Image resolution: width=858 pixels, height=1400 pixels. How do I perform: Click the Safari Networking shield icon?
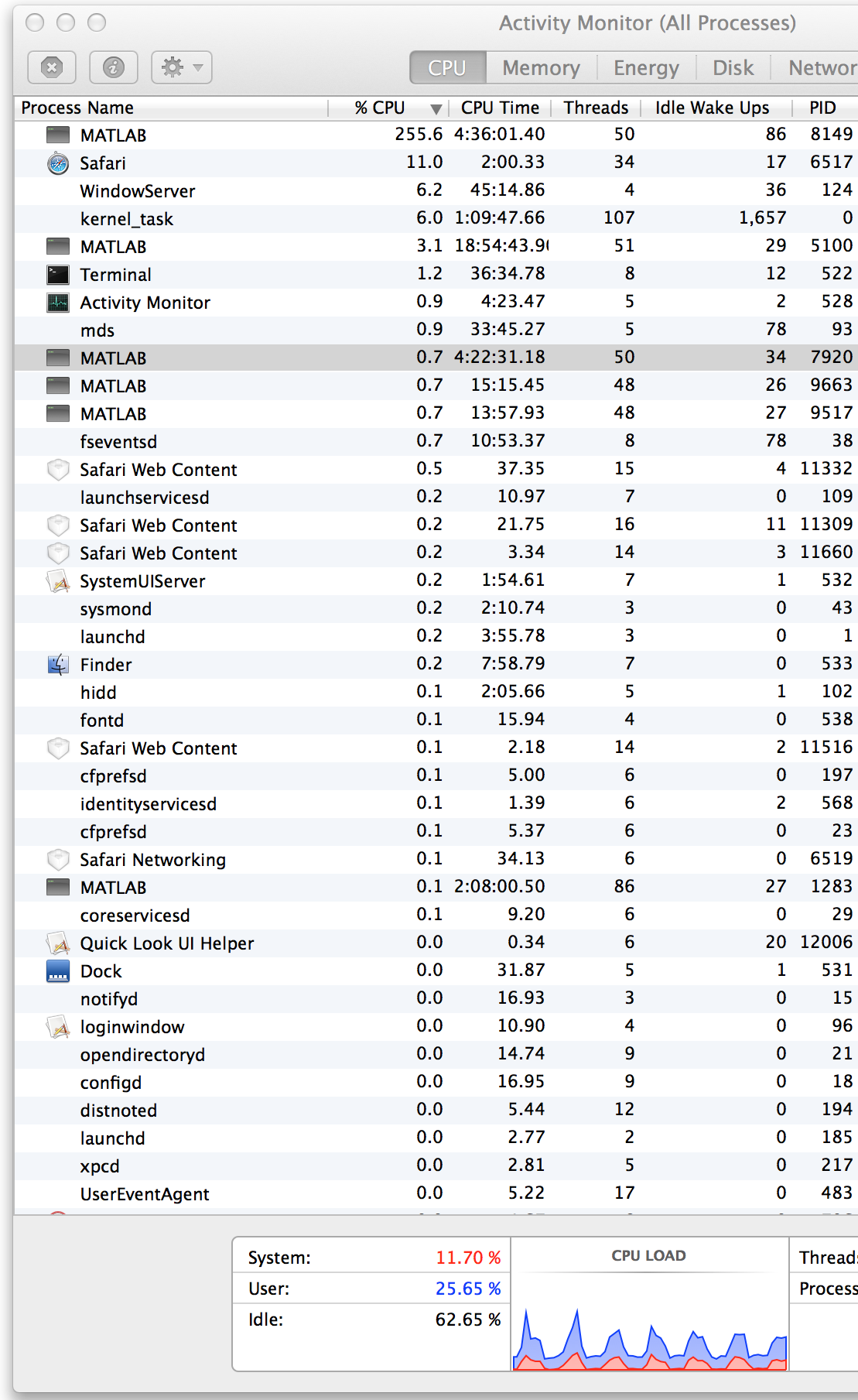point(58,860)
